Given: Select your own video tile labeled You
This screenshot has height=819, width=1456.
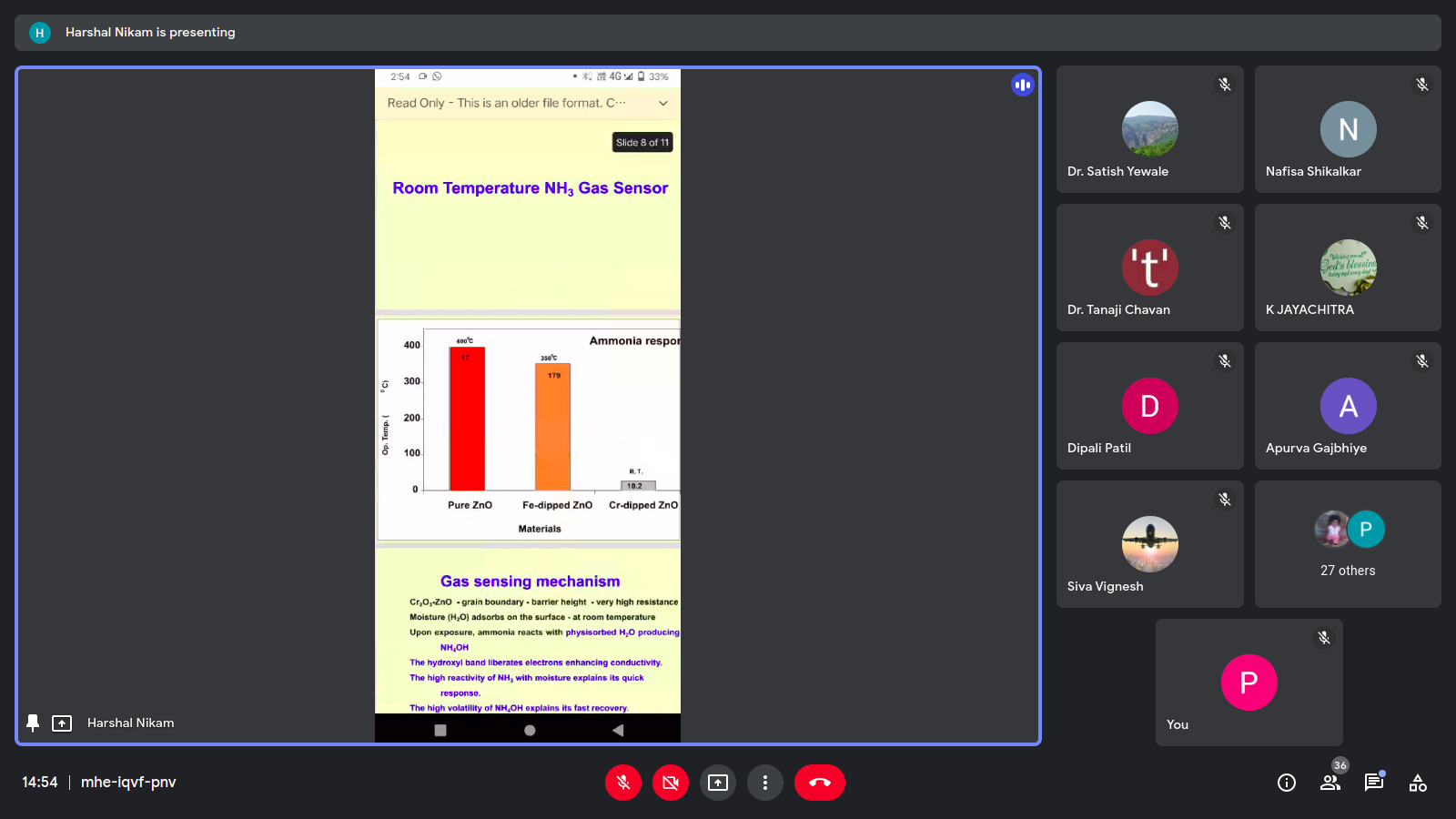Looking at the screenshot, I should pyautogui.click(x=1249, y=682).
